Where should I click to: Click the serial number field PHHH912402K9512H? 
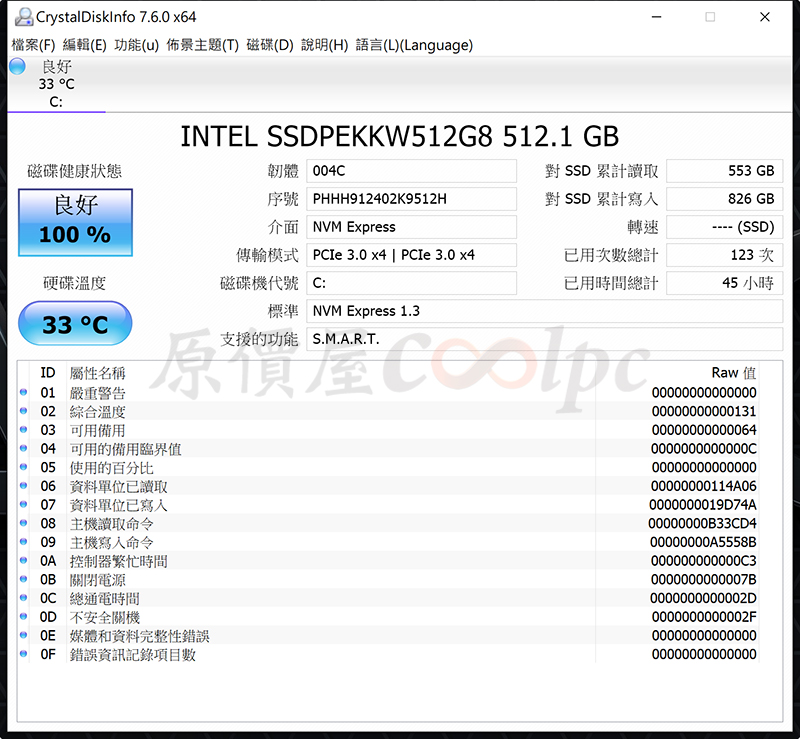click(411, 199)
